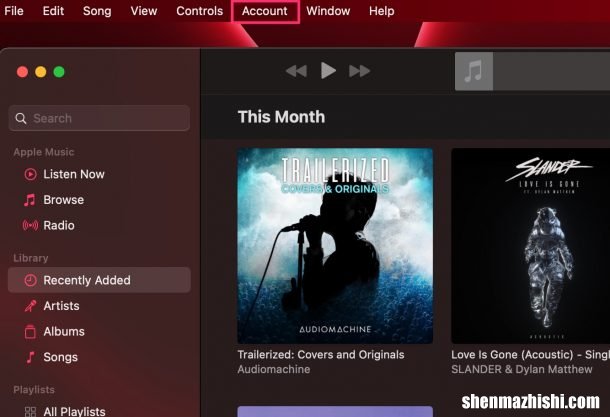Open the Controls menu
Viewport: 610px width, 417px height.
pyautogui.click(x=200, y=11)
